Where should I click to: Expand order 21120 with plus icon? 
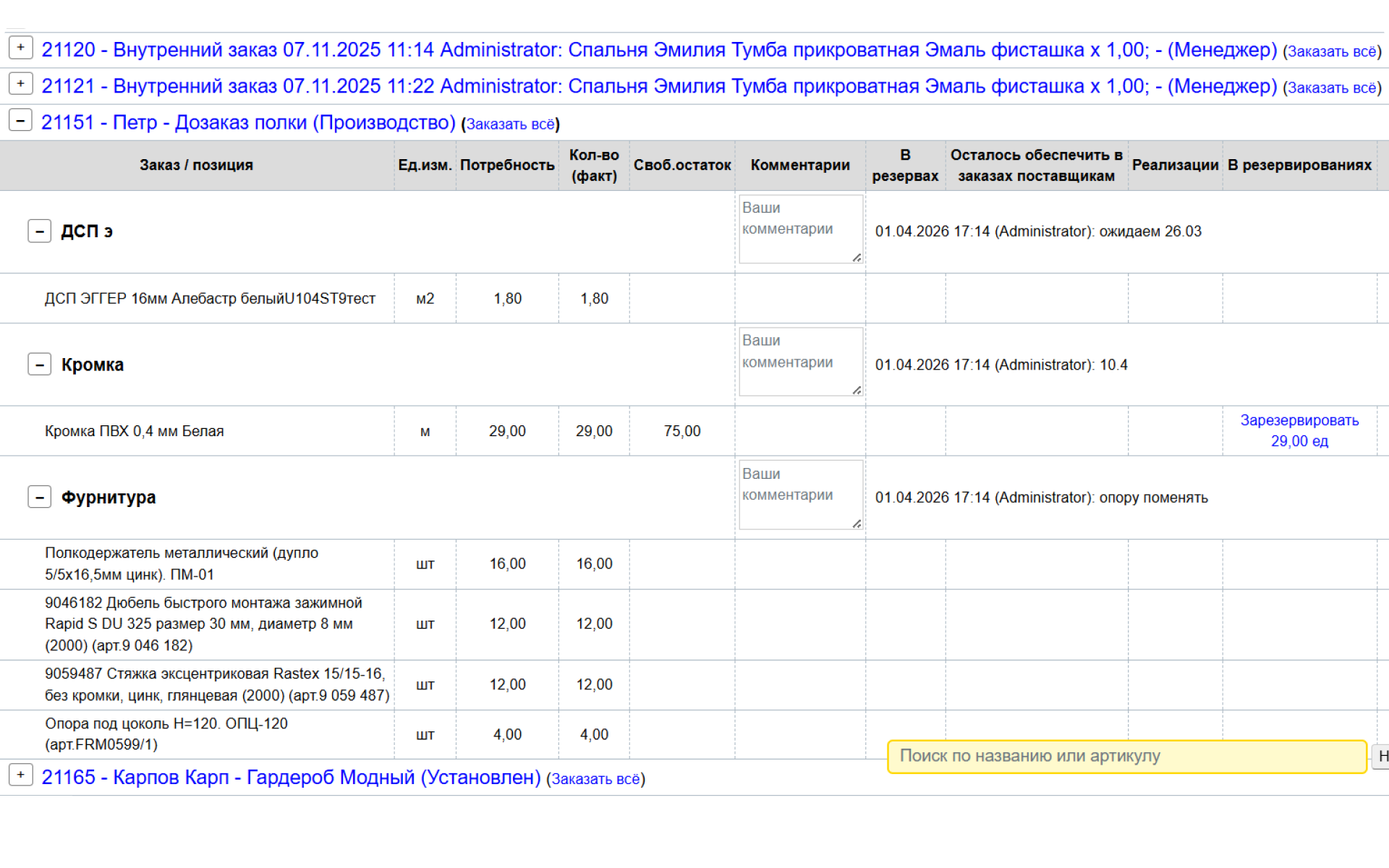21,48
